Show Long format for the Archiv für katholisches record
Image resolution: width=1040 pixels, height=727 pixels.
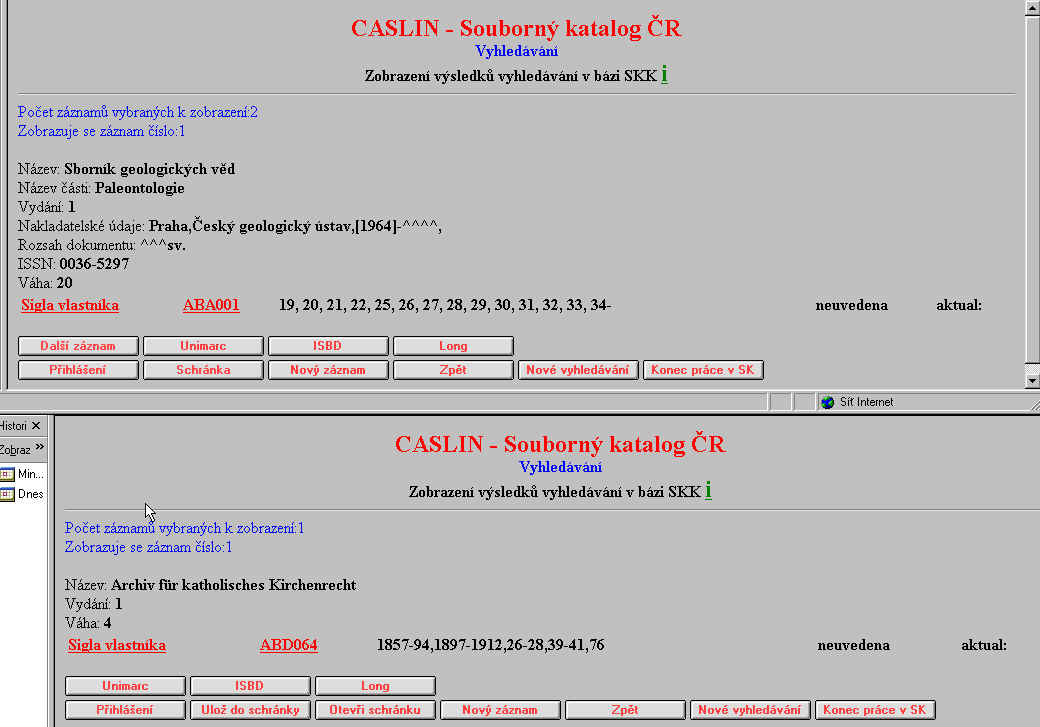click(x=375, y=686)
